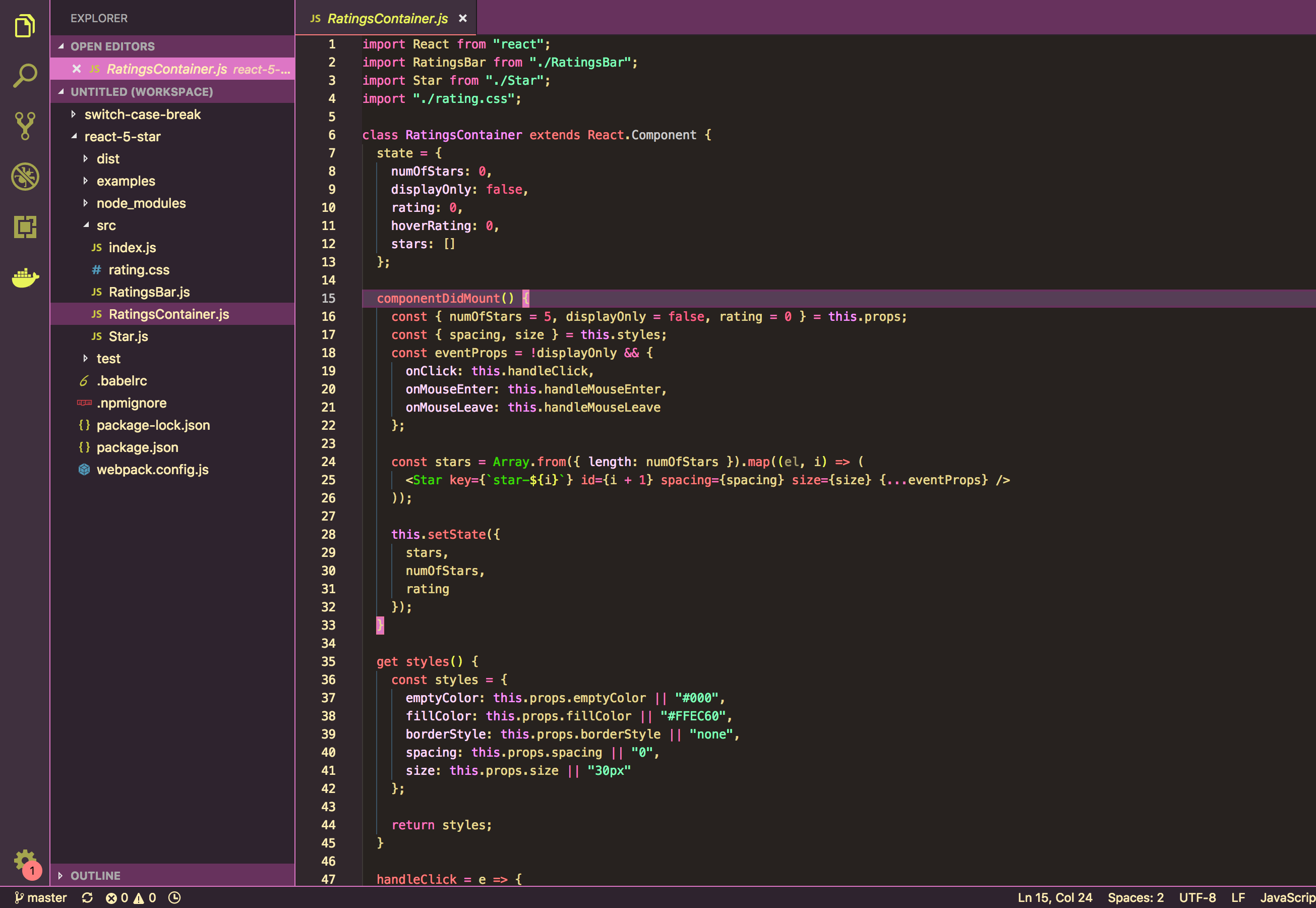Close RatingsContainer.js in Open Editors list
The image size is (1316, 908).
[76, 69]
